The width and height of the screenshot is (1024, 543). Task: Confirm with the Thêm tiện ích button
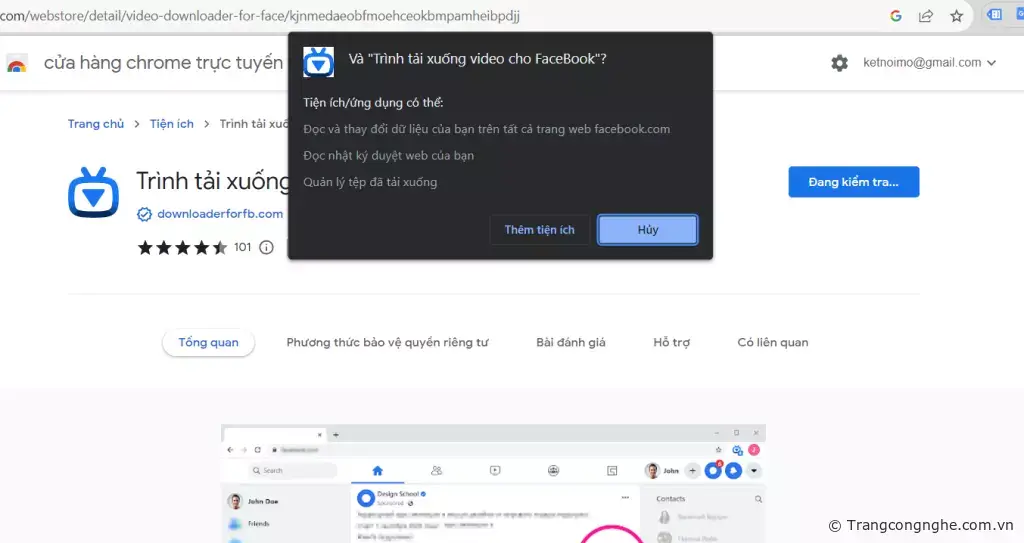[x=539, y=230]
